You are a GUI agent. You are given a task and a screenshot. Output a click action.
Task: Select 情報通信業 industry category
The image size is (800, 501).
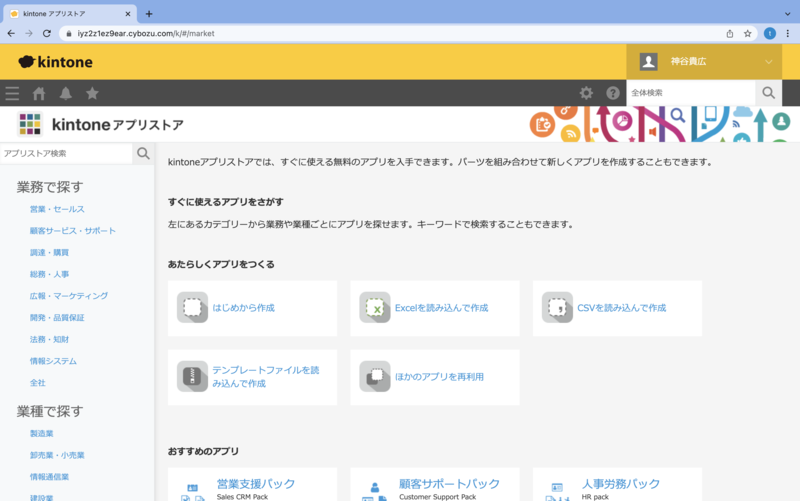pos(49,477)
